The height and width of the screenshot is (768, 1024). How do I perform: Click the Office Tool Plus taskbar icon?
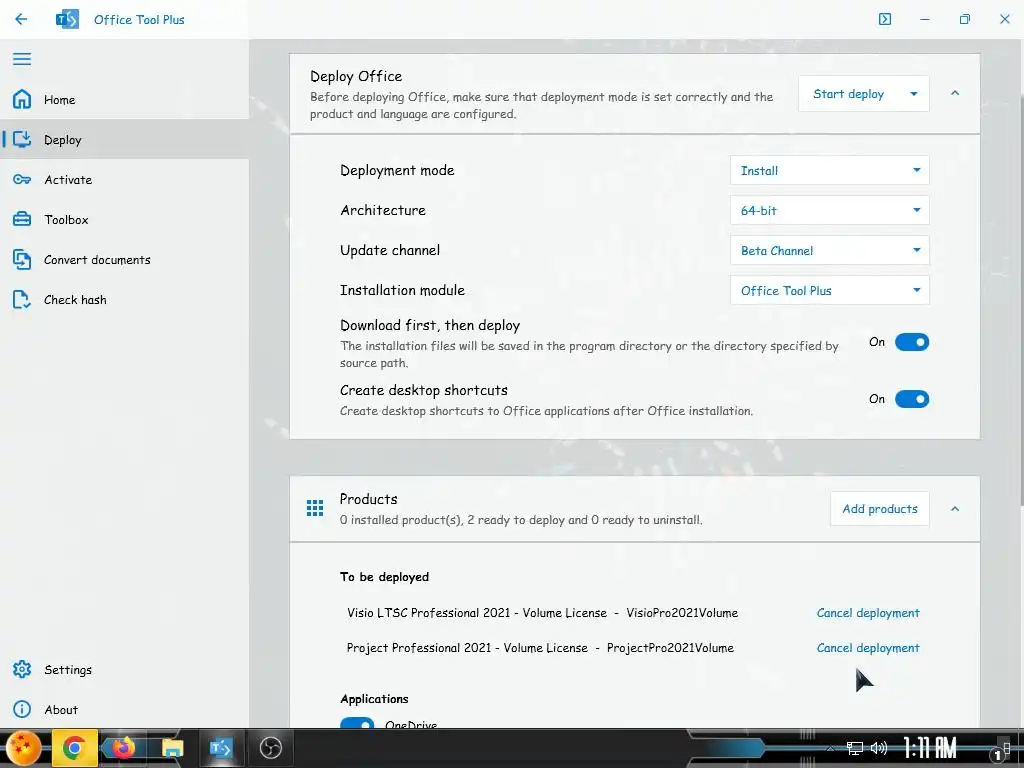point(221,748)
